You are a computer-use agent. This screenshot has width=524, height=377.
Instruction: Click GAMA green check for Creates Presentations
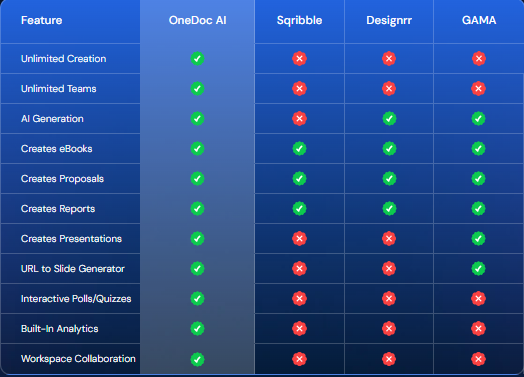479,239
